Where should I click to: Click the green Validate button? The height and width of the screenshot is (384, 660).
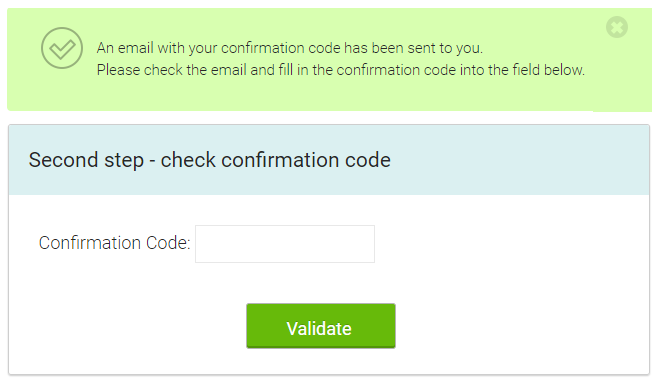321,326
